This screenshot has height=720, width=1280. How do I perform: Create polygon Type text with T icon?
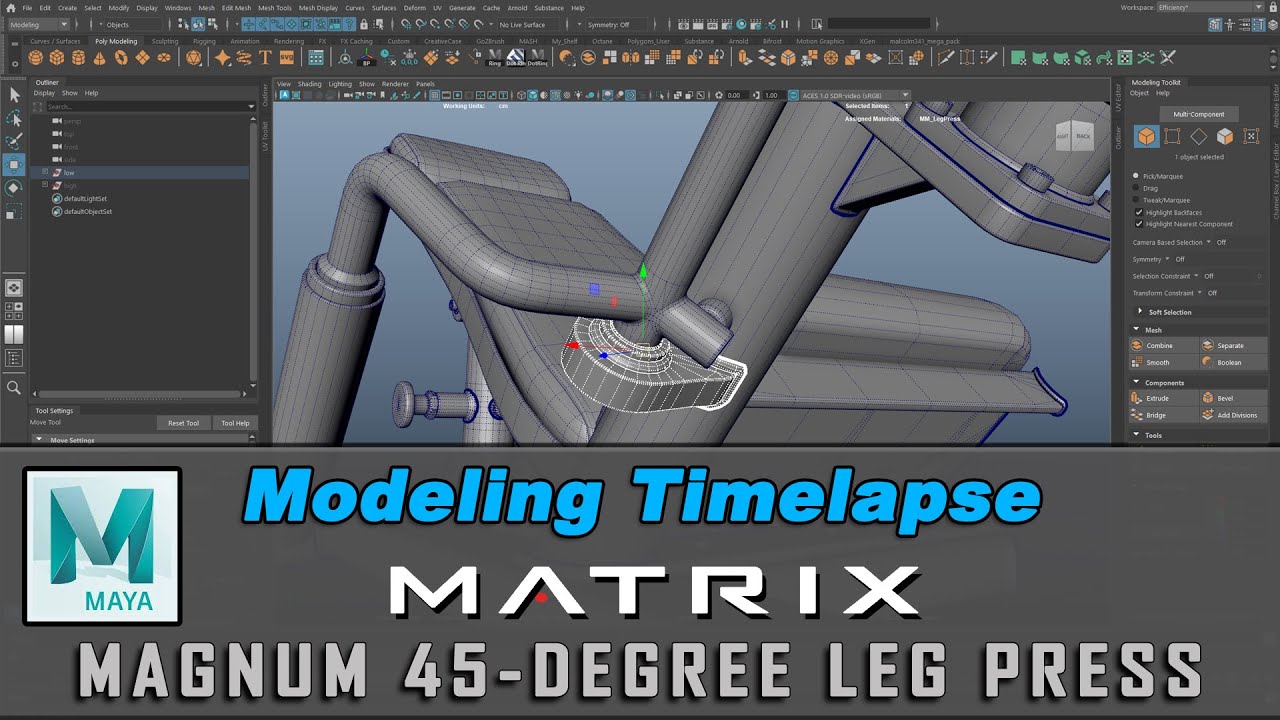click(266, 58)
